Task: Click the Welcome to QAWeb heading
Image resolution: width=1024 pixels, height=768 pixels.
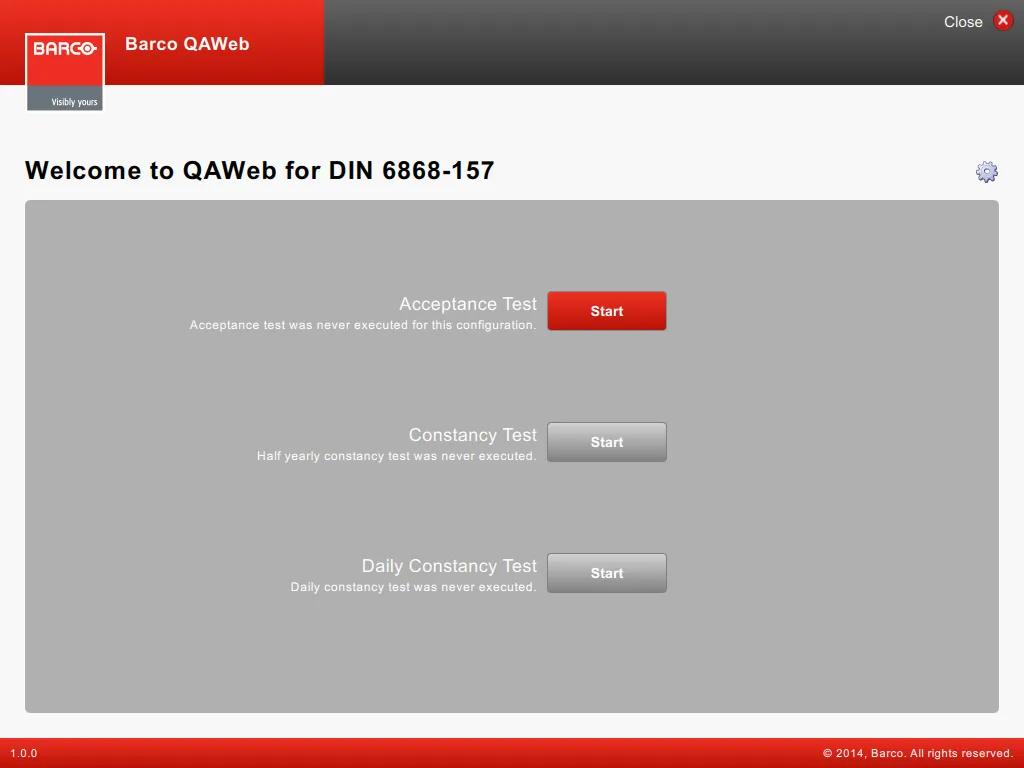Action: pos(260,171)
